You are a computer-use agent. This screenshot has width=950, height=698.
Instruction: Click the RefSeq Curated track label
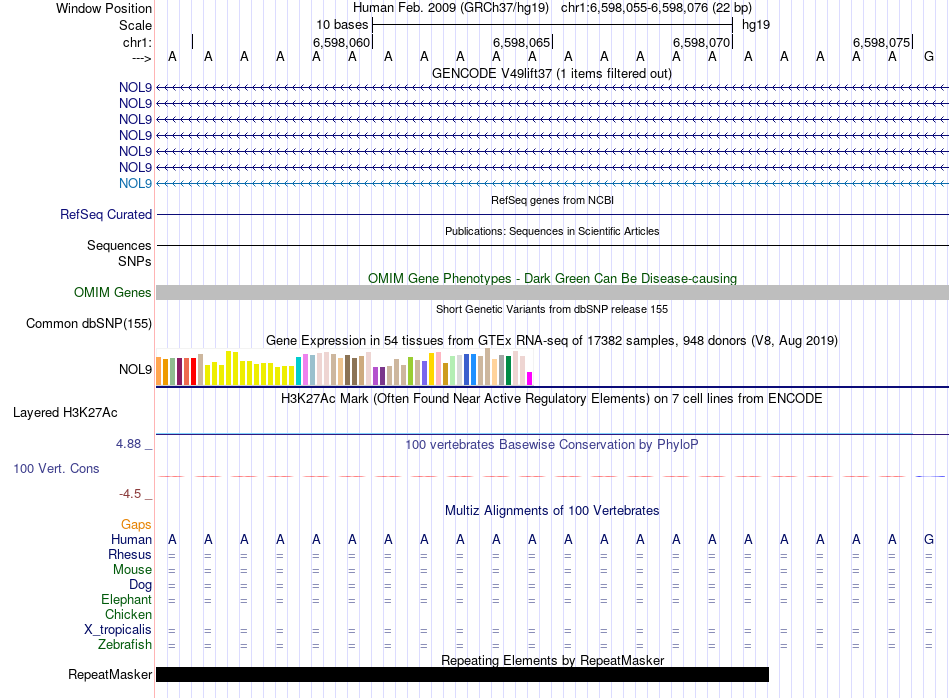pyautogui.click(x=106, y=214)
